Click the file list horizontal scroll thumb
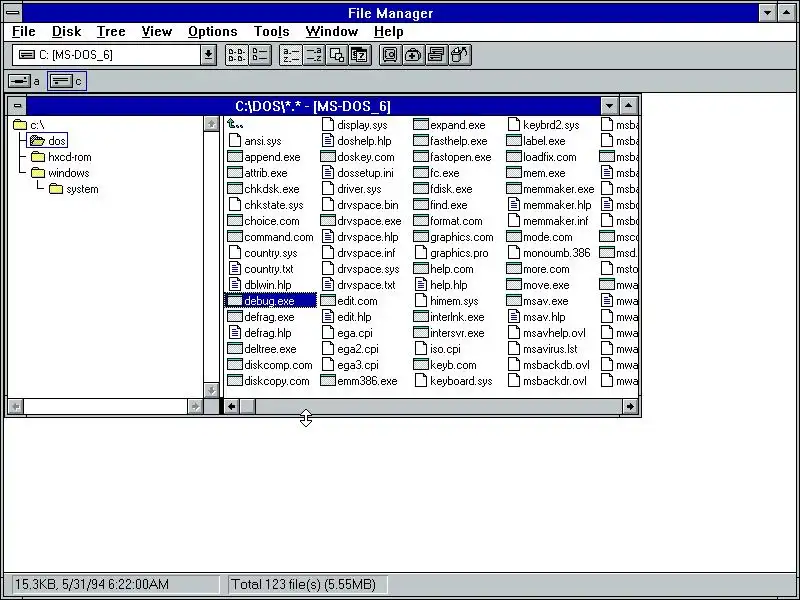Image resolution: width=800 pixels, height=600 pixels. [248, 406]
